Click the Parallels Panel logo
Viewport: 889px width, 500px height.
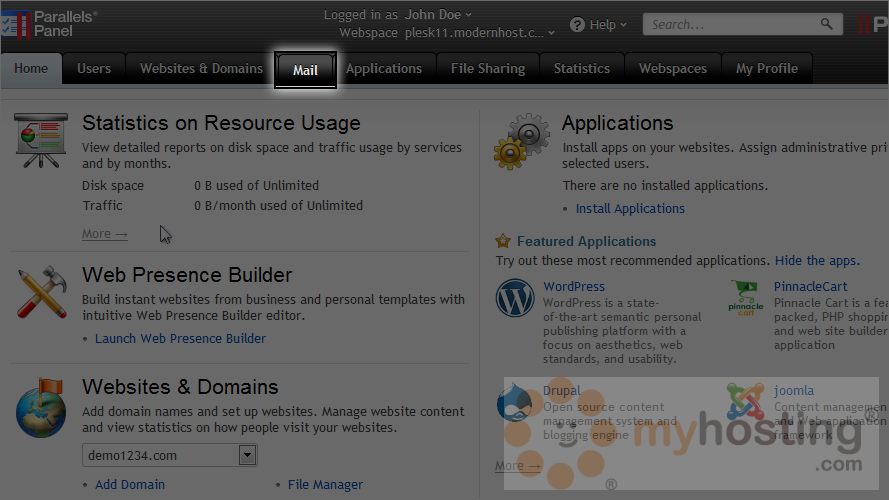pos(49,24)
